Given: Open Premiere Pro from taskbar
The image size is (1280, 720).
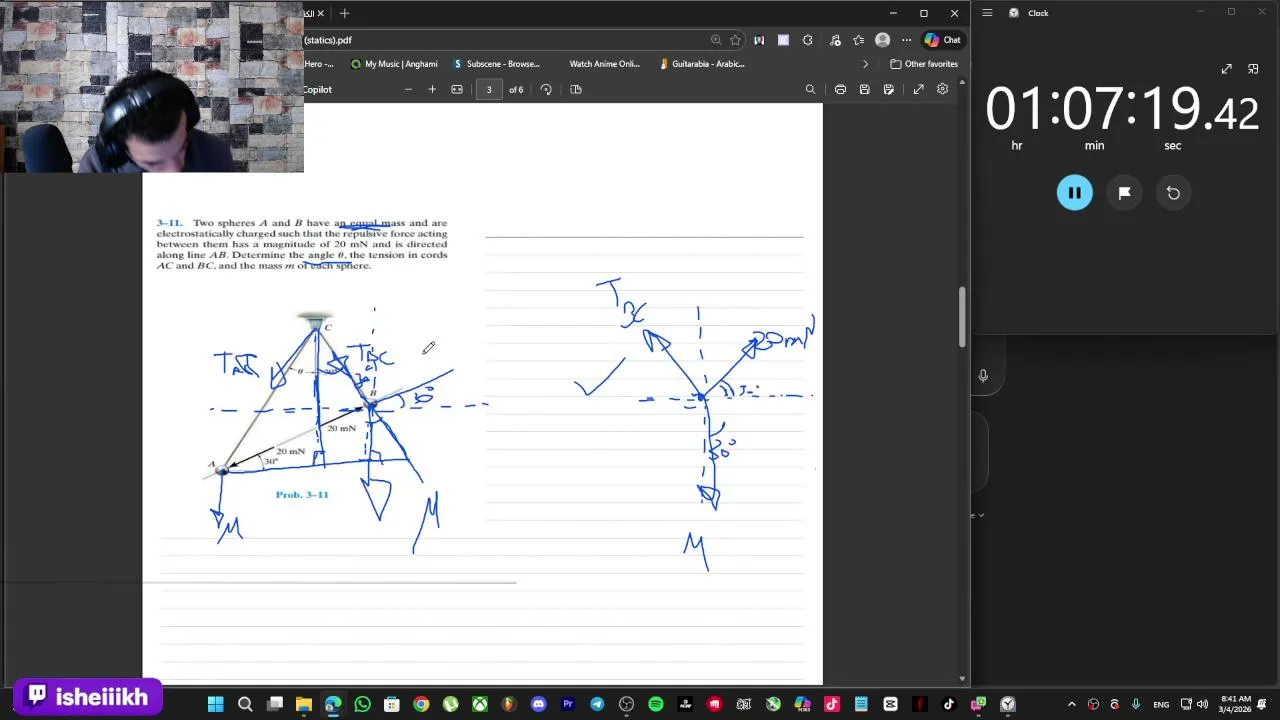Looking at the screenshot, I should click(x=568, y=704).
